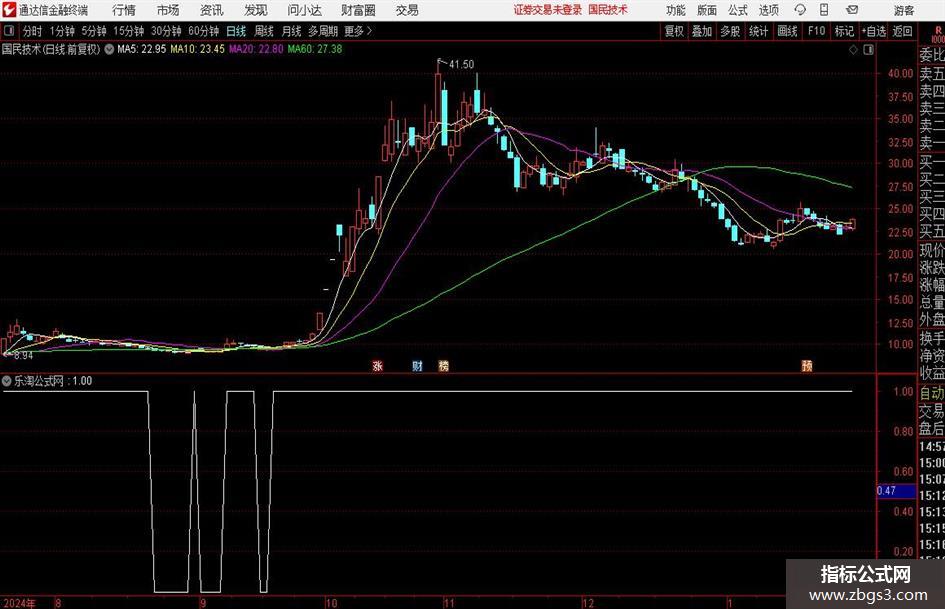Switch to the 15分钟 period tab
The height and width of the screenshot is (609, 945).
(x=128, y=31)
